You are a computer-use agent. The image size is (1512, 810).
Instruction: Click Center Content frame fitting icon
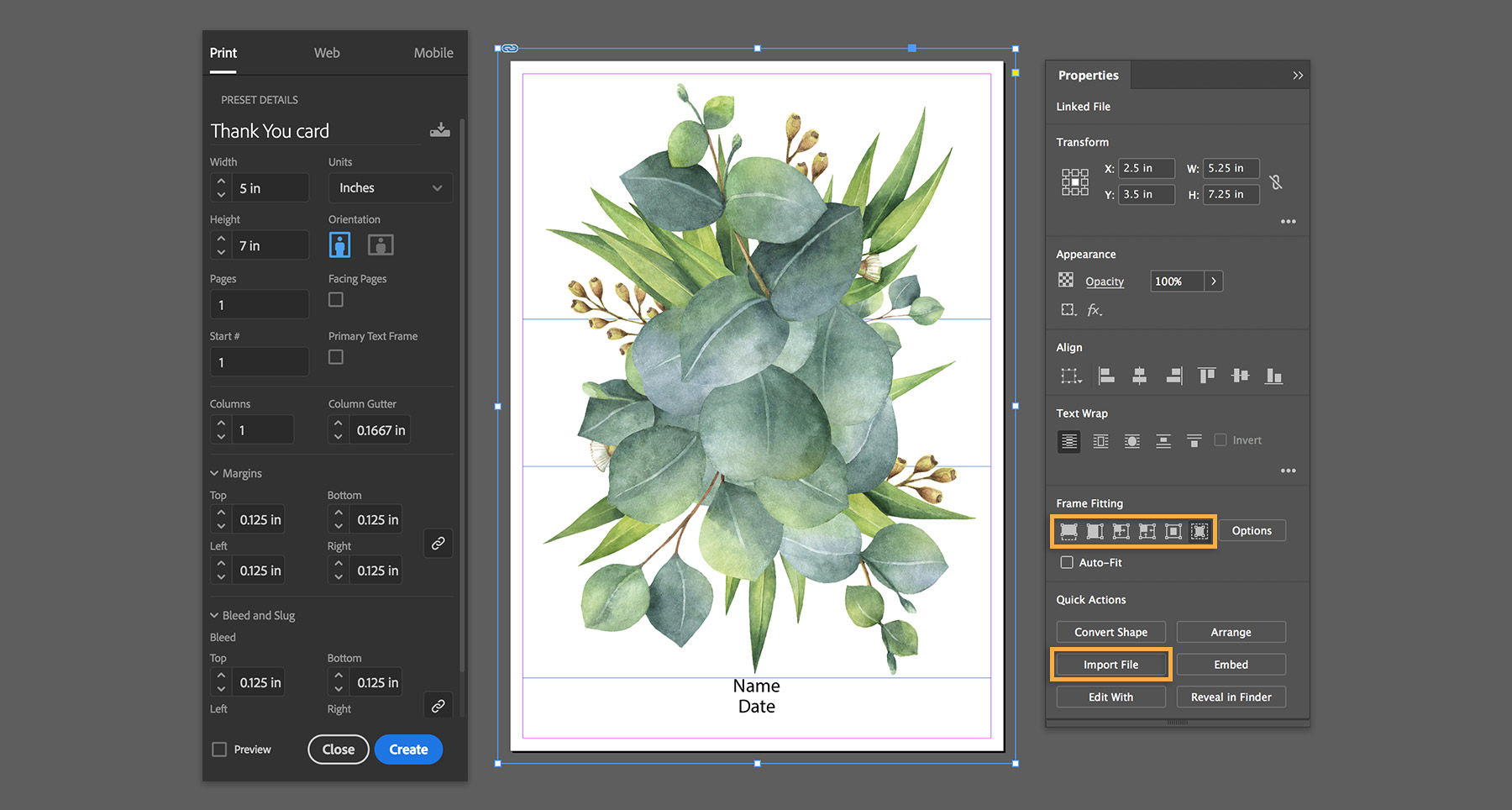(1173, 531)
